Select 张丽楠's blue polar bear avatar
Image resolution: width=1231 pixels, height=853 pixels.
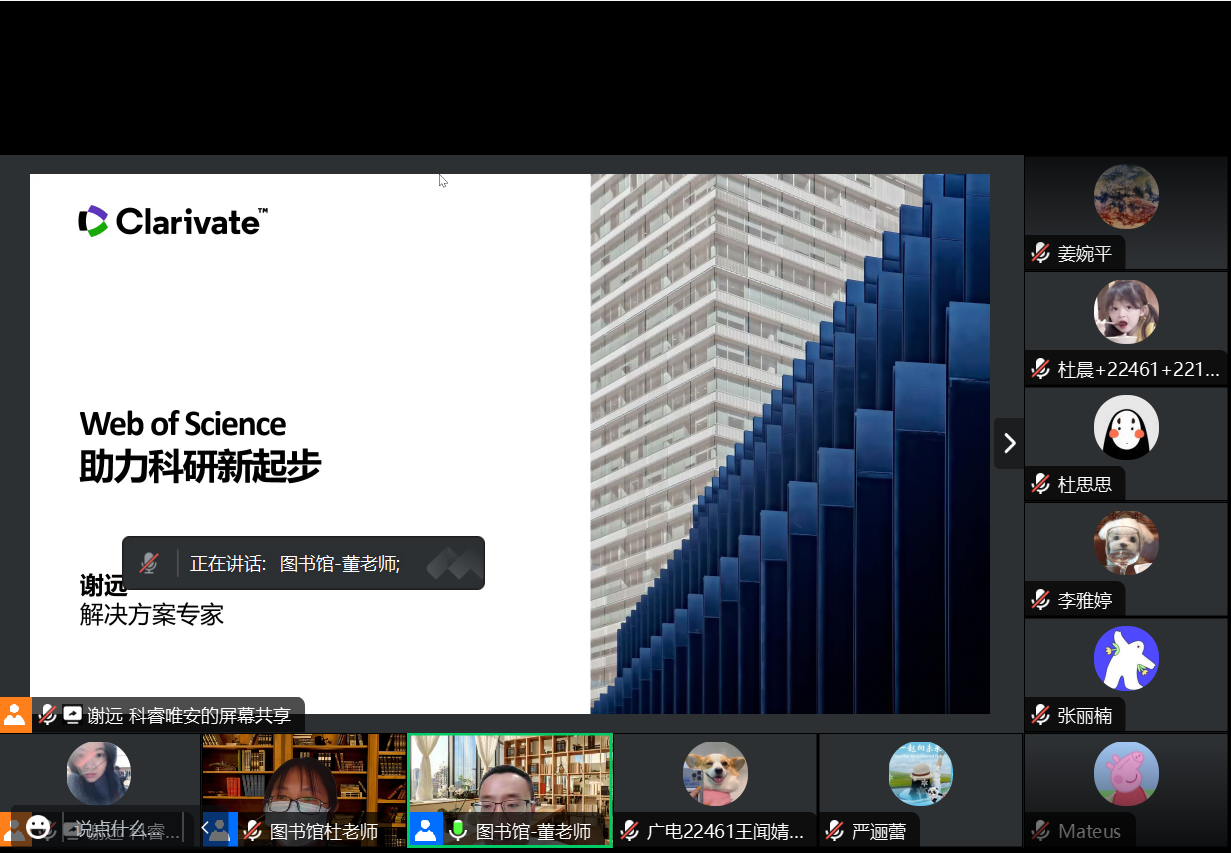1126,658
